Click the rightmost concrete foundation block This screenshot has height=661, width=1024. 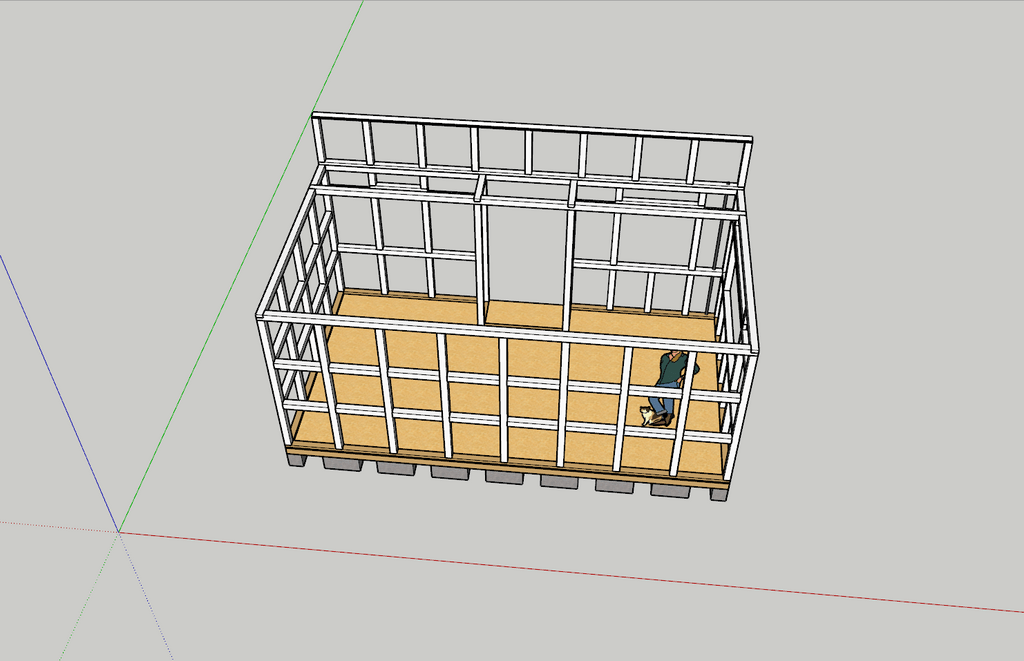coord(718,493)
